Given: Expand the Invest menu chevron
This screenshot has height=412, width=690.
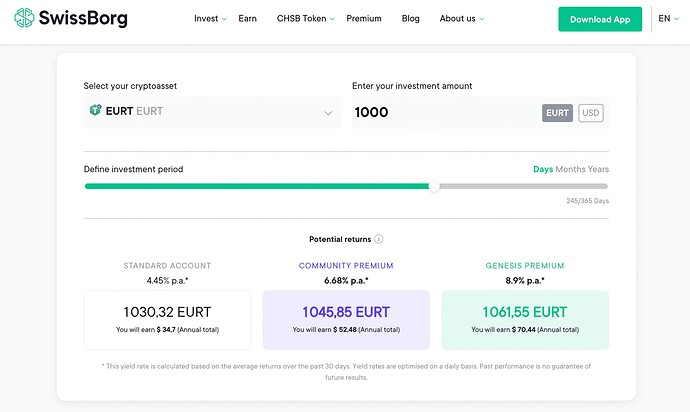Looking at the screenshot, I should 224,19.
